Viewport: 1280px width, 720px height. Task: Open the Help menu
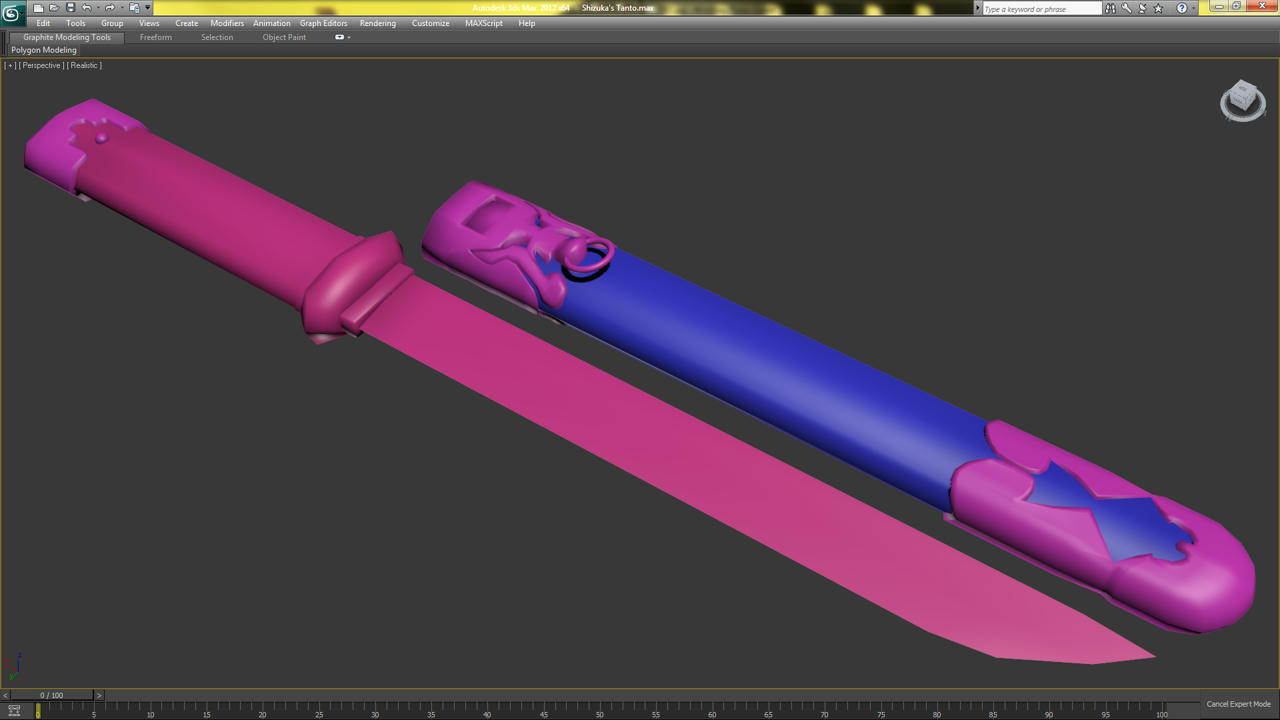[x=527, y=23]
